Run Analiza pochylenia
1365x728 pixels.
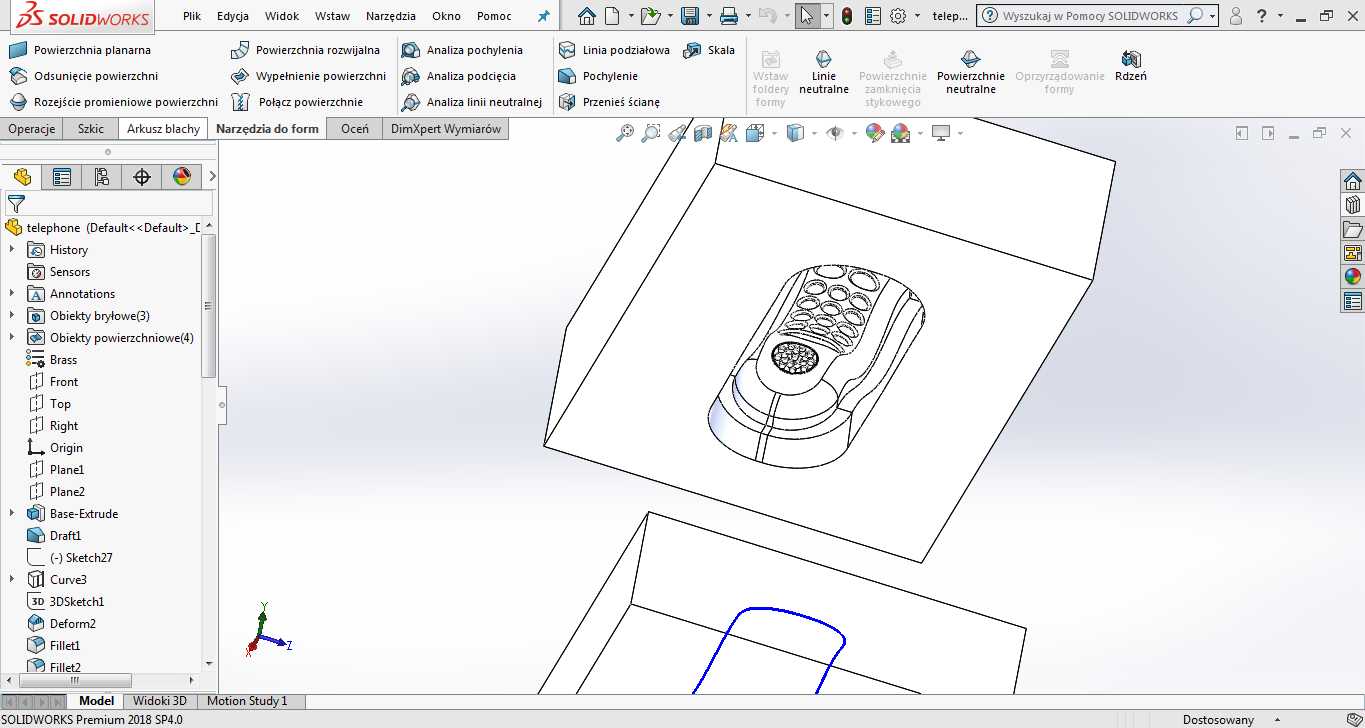coord(462,50)
